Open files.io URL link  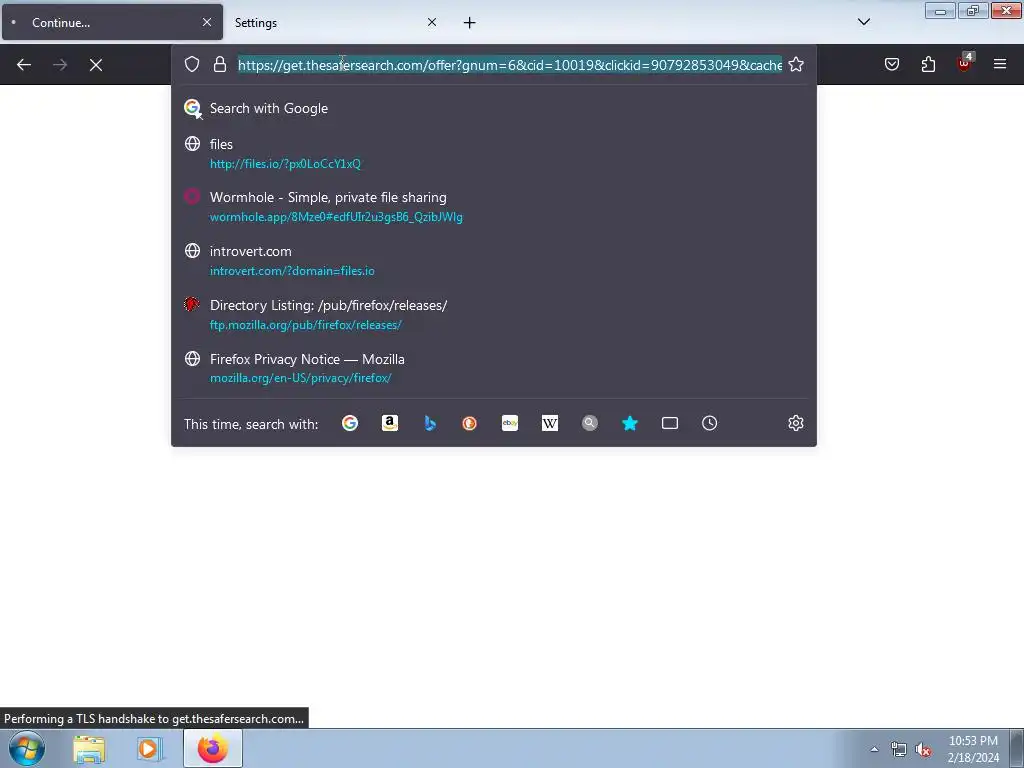pyautogui.click(x=285, y=164)
